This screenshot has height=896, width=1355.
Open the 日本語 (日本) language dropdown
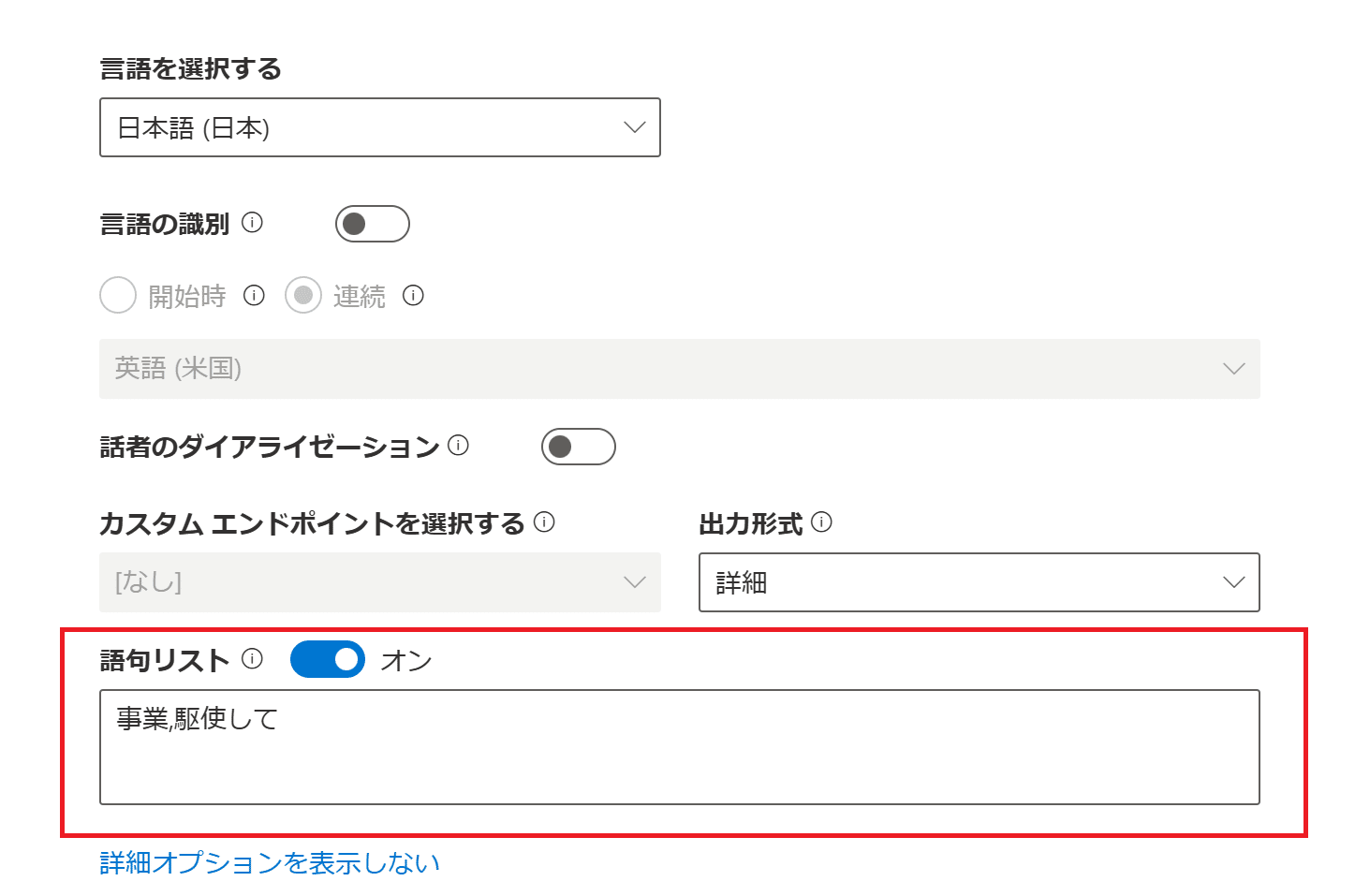379,127
